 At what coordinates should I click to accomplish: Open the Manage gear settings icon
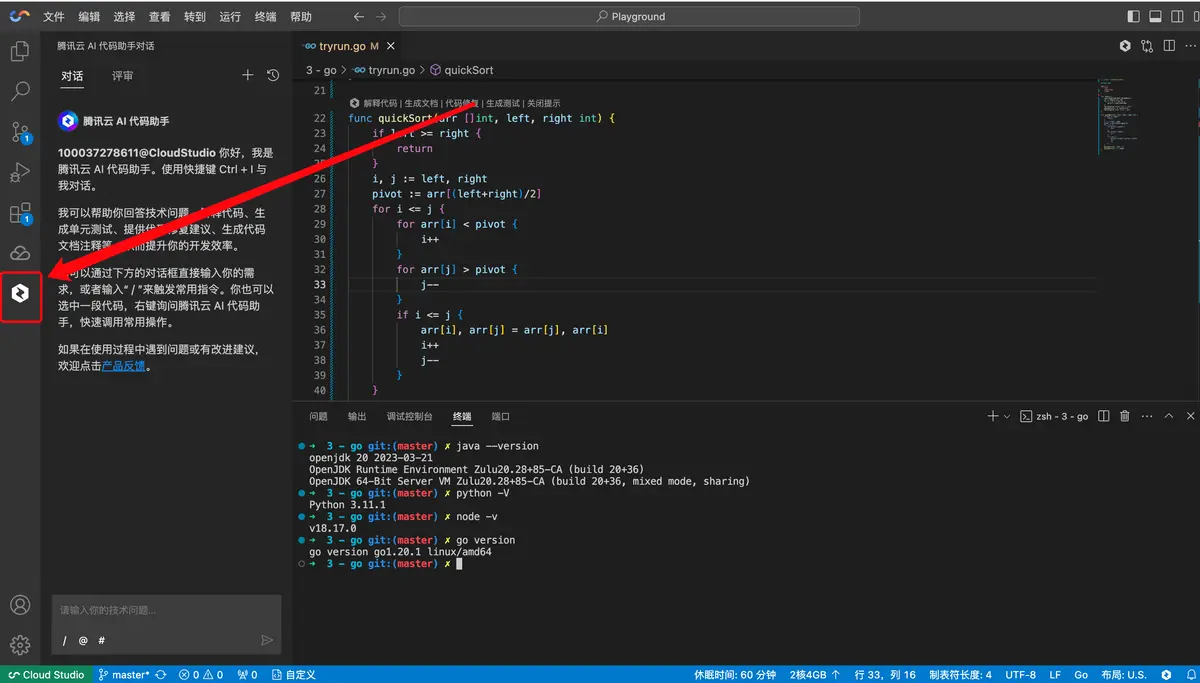point(20,645)
